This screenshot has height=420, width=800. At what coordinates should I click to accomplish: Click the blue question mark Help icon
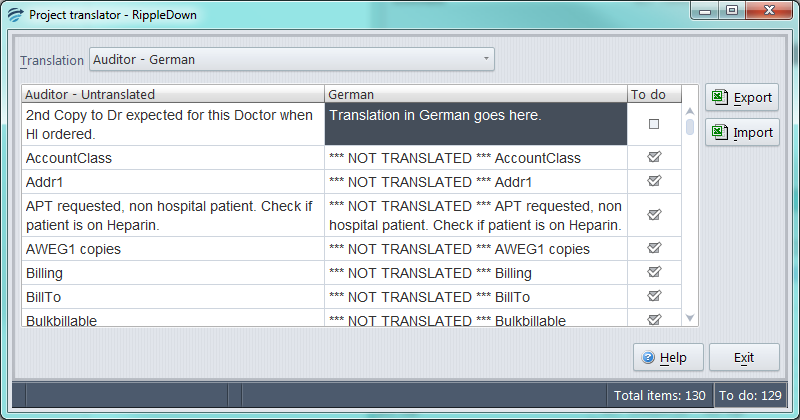coord(648,357)
